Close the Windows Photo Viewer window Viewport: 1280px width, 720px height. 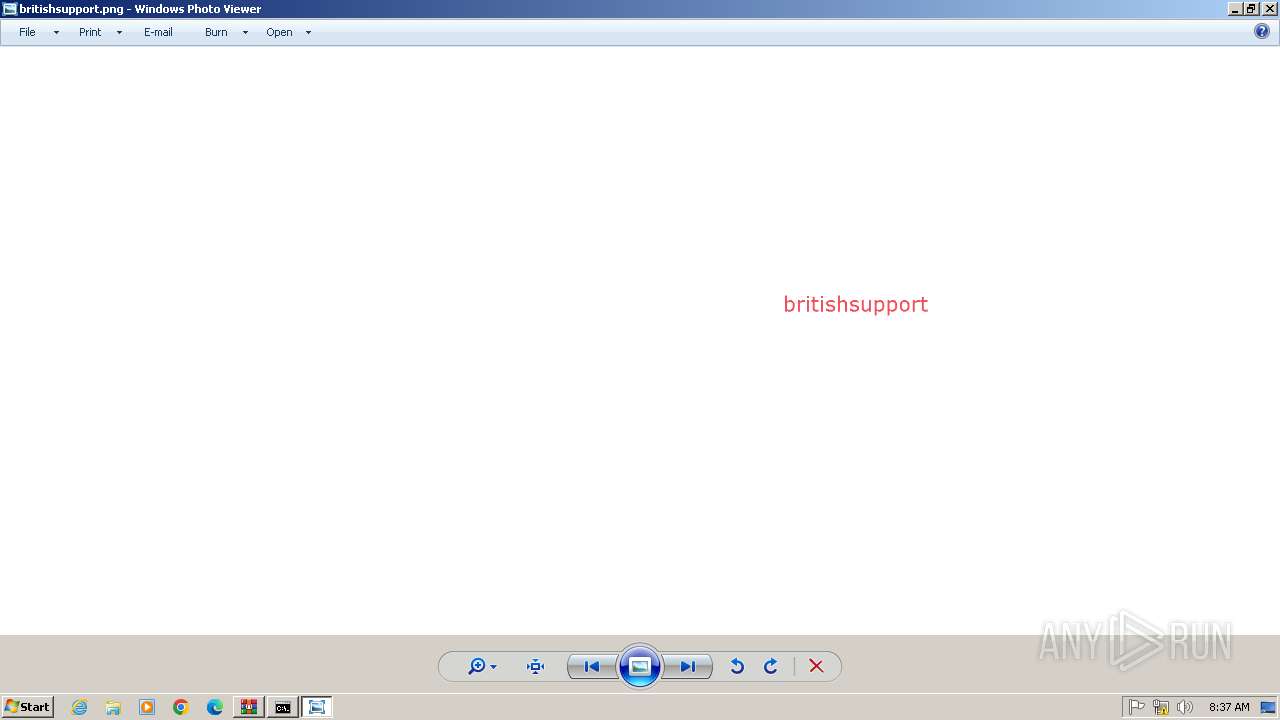point(1269,9)
